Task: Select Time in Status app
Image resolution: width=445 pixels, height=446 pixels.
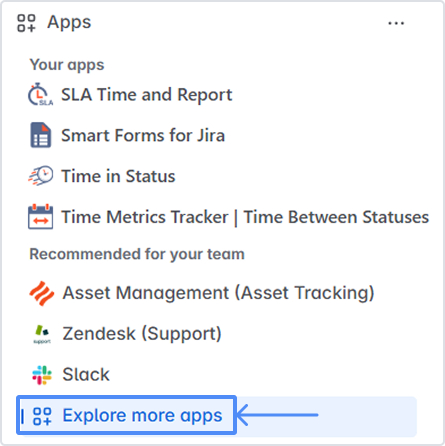Action: [x=118, y=176]
